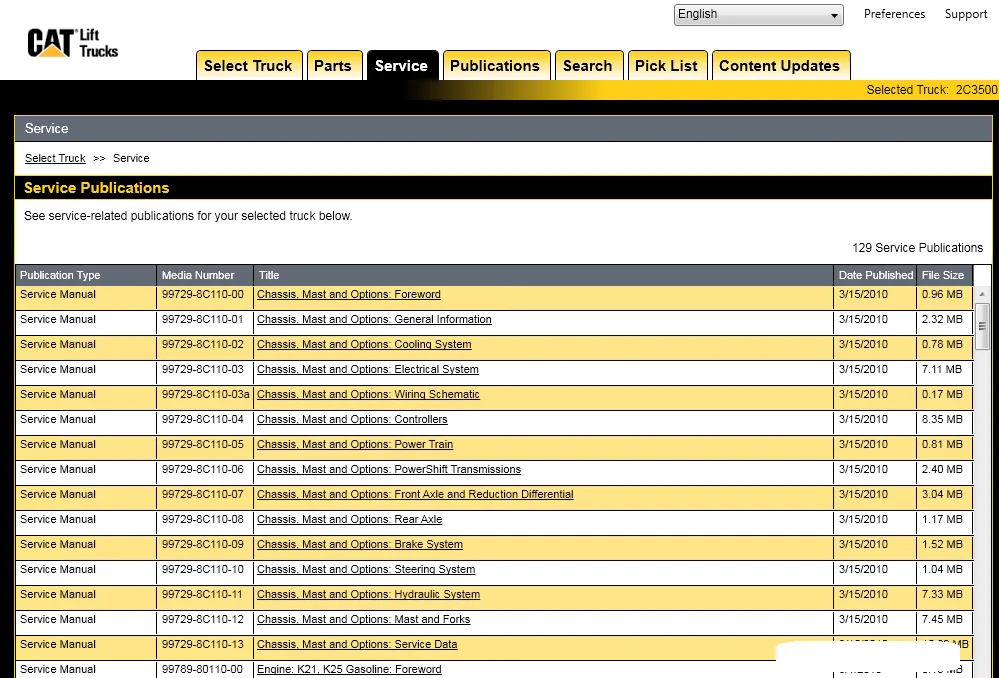Select the Service tab
999x678 pixels.
401,66
